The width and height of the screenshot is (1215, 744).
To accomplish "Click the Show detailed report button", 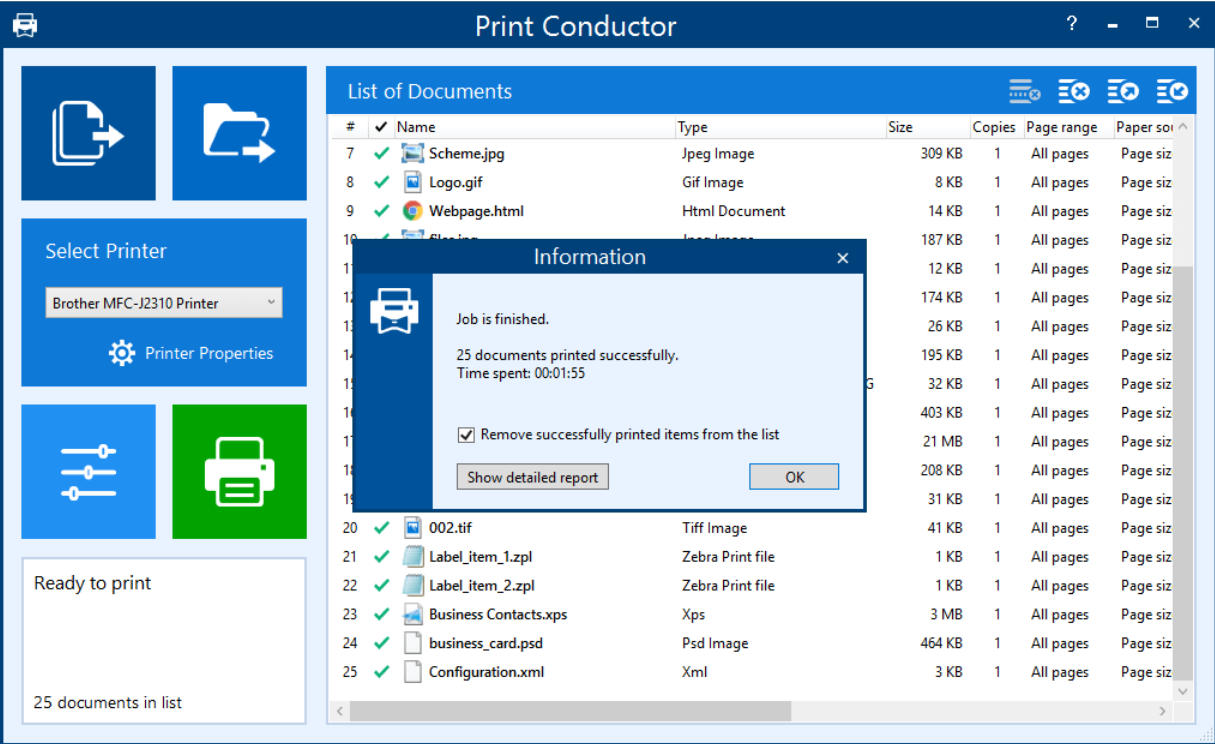I will (x=532, y=477).
